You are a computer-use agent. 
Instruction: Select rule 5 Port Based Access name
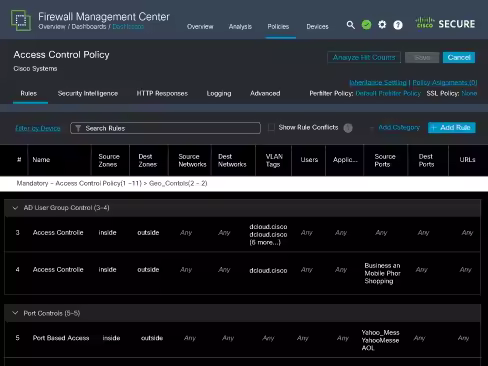[61, 338]
